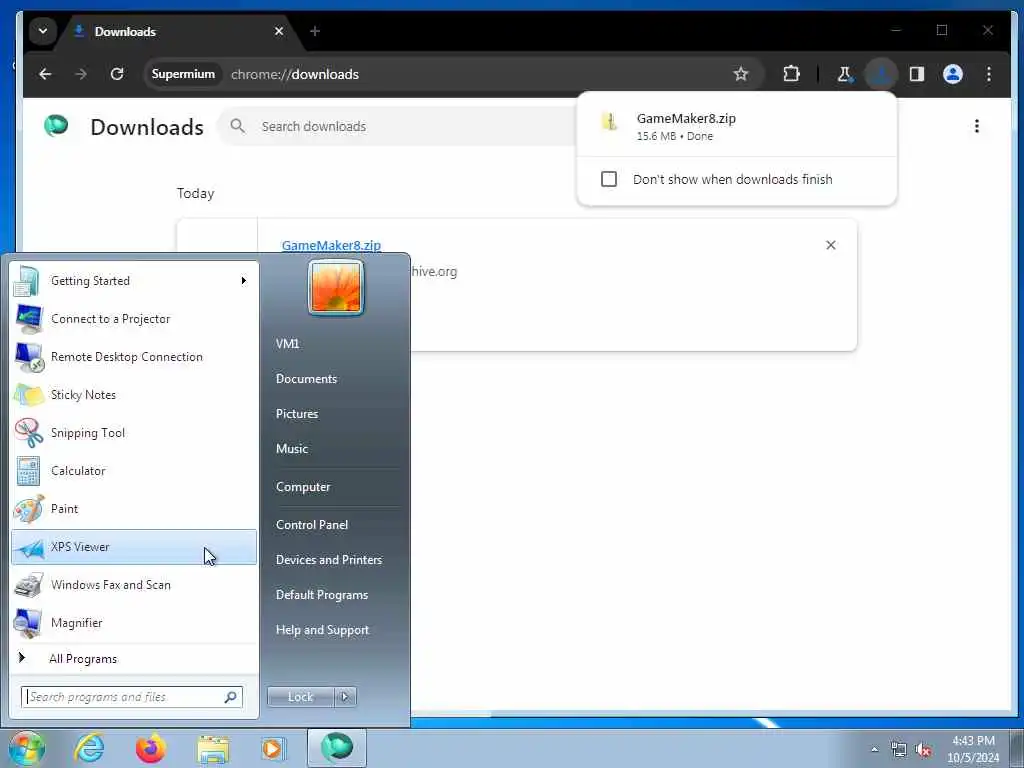Open the arrow next to Lock

click(345, 697)
